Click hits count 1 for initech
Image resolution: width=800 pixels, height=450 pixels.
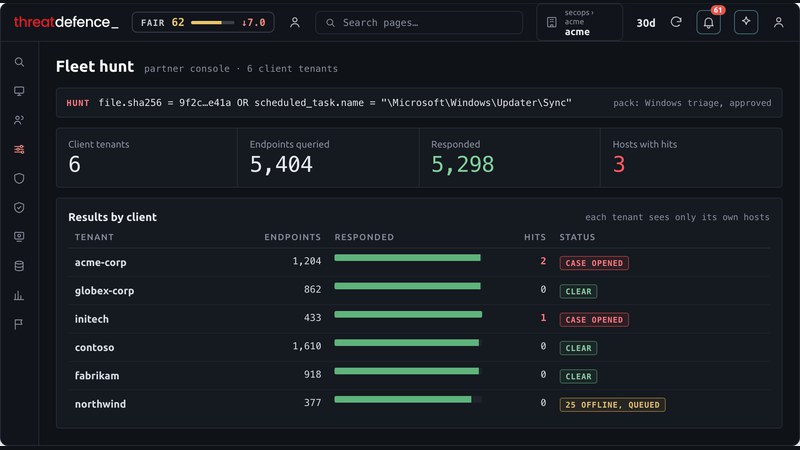[543, 318]
